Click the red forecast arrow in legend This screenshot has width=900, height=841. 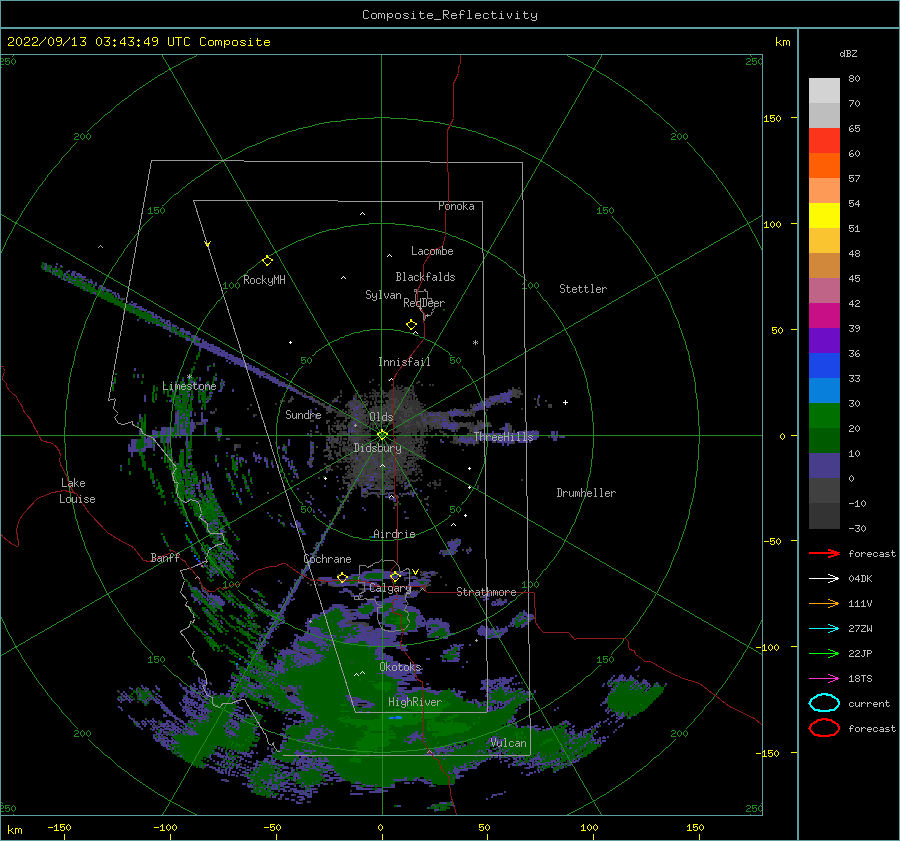click(x=824, y=553)
